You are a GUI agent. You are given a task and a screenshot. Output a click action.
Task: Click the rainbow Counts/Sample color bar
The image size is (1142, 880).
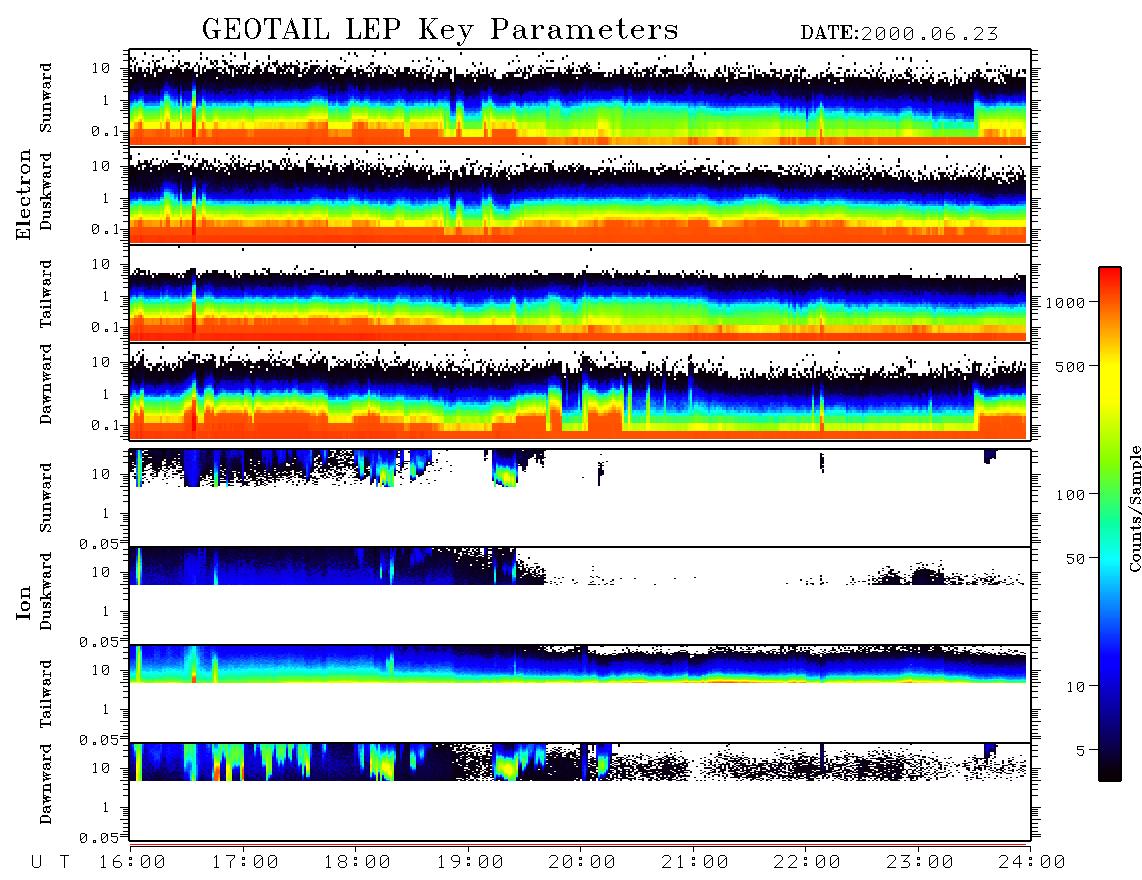click(1109, 524)
